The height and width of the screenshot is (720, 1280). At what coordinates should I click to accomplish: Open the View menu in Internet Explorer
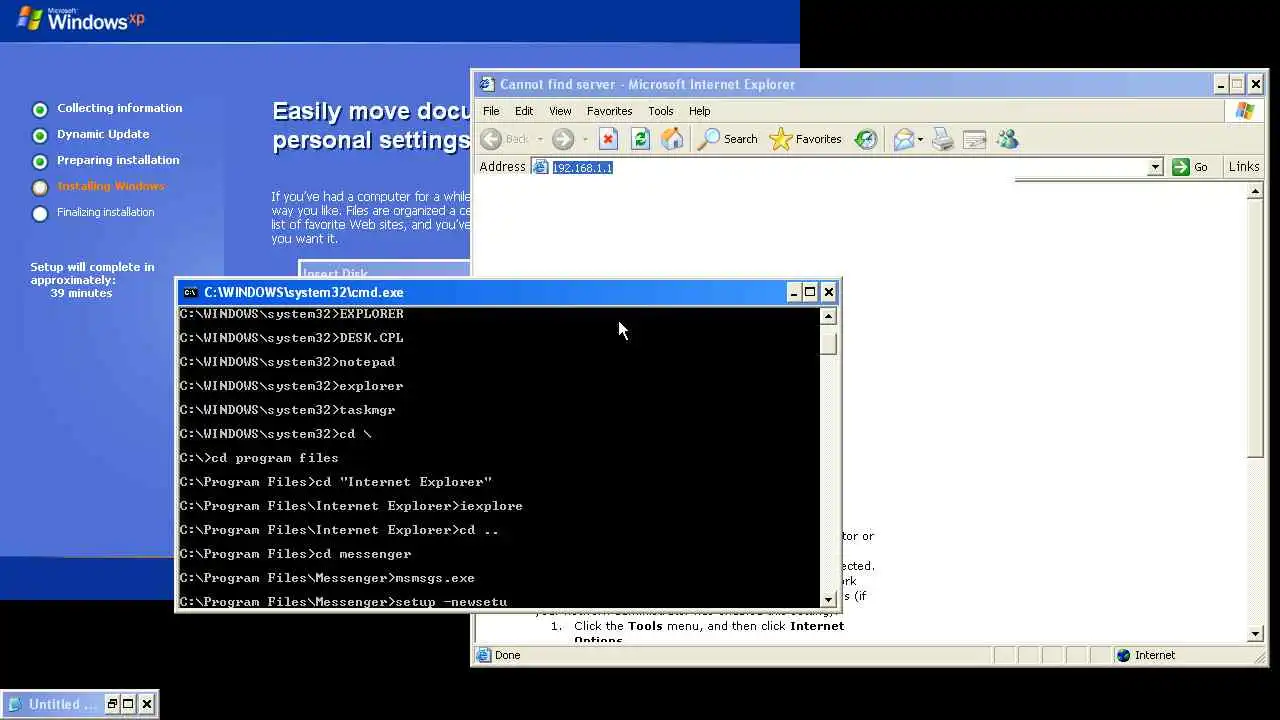pyautogui.click(x=560, y=111)
